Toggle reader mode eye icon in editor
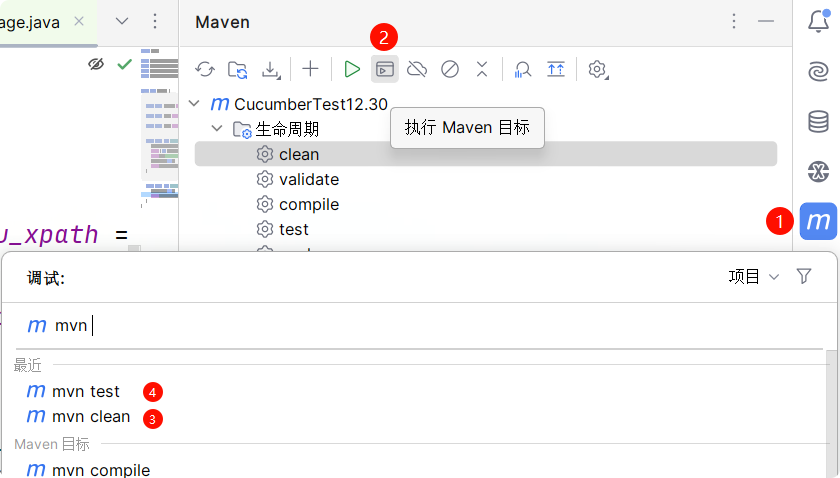Screen dimensions: 840x478 (96, 65)
